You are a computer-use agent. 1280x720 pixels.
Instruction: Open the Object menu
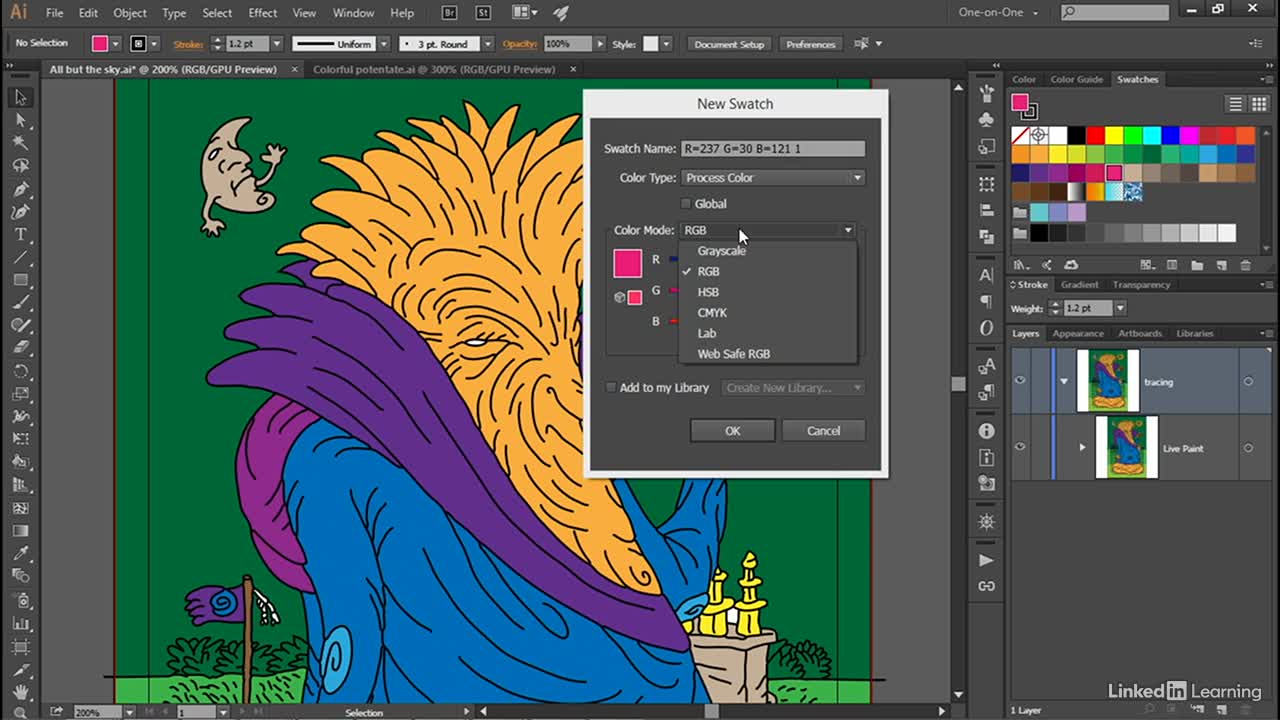coord(130,13)
